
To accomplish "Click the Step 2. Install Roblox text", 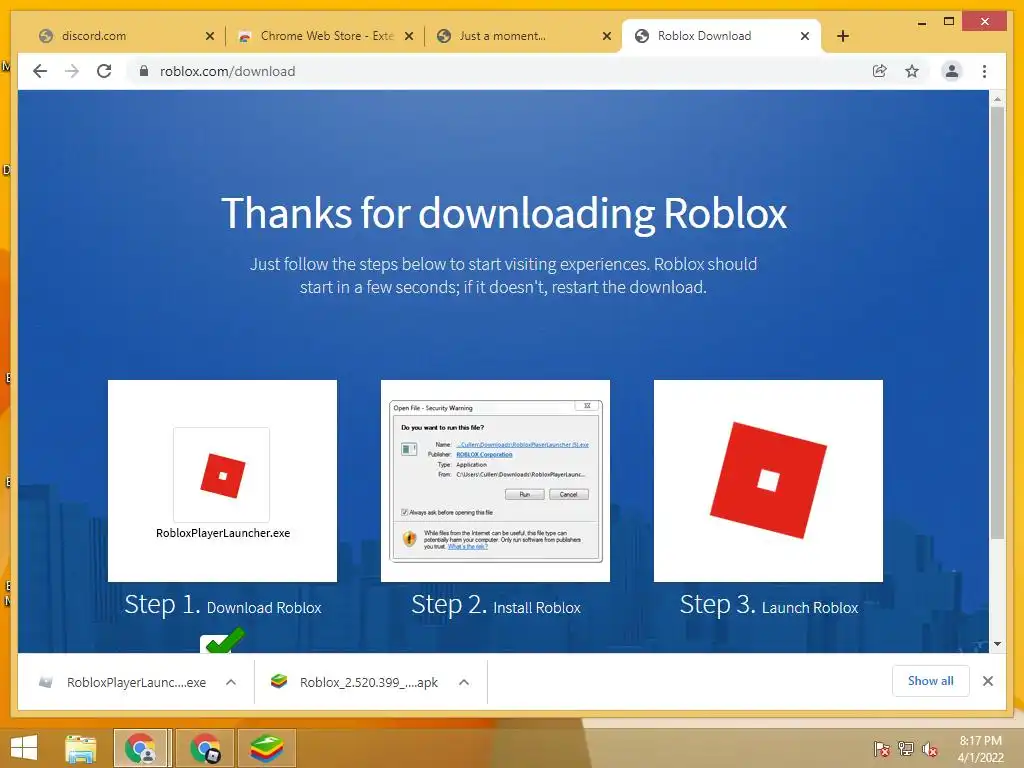I will [x=496, y=605].
